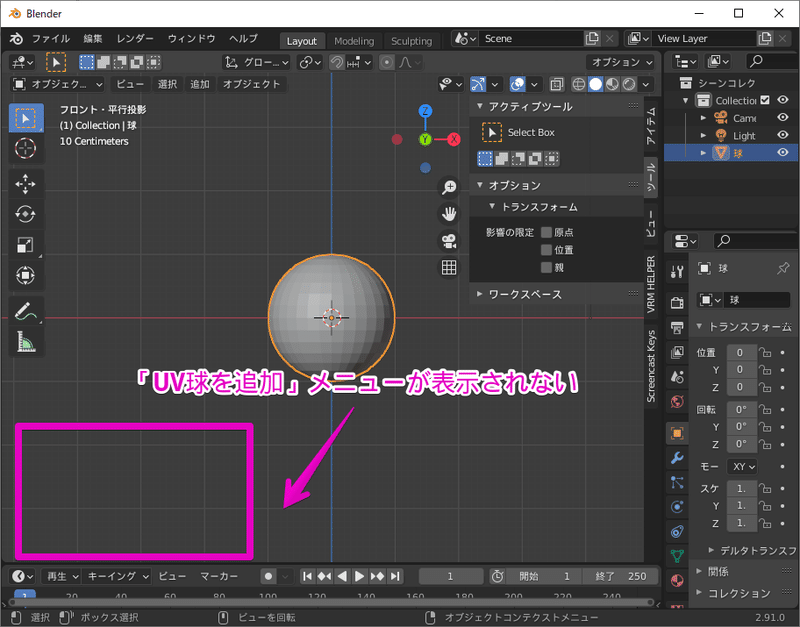The height and width of the screenshot is (627, 800).
Task: Expand the デルタトランスフォーム panel
Action: click(752, 550)
